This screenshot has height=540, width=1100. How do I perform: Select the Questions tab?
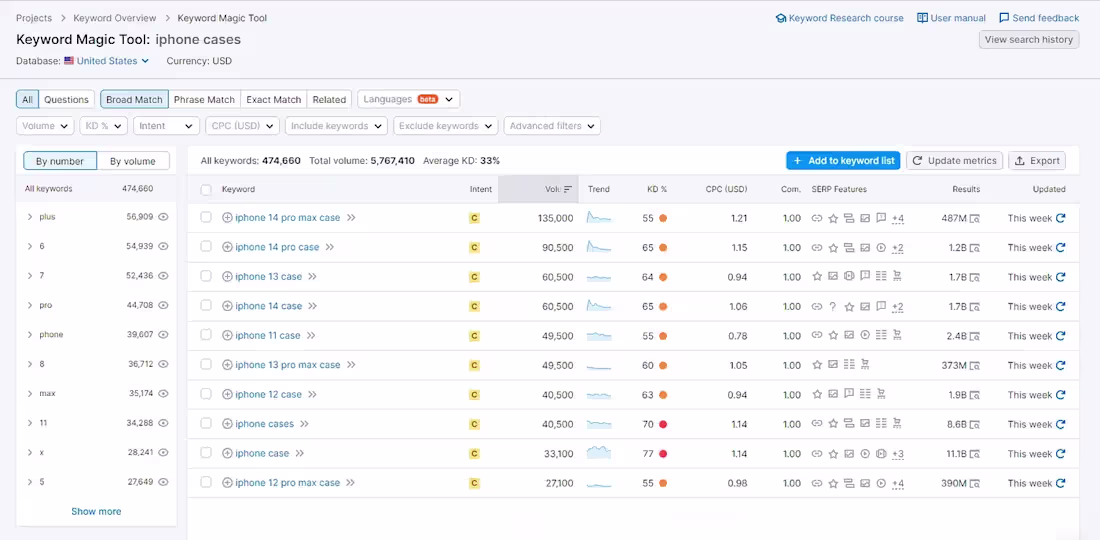click(x=67, y=100)
